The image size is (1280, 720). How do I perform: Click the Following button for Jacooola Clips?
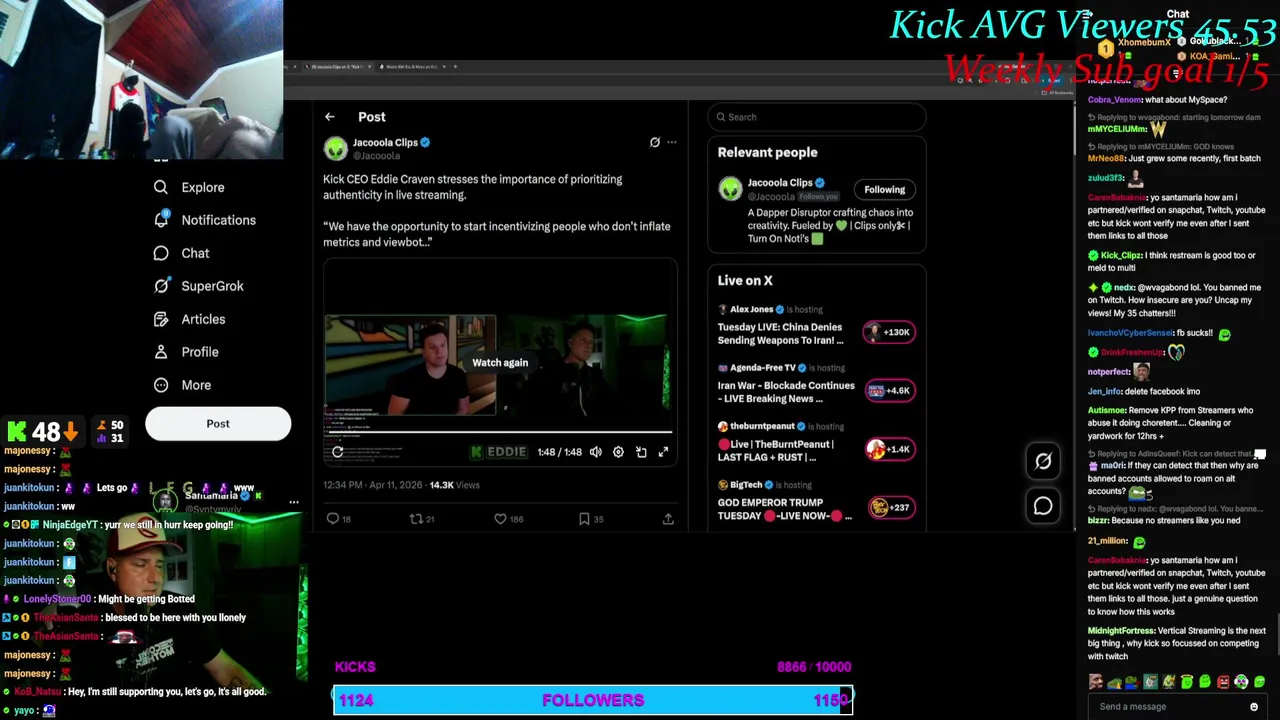(885, 190)
